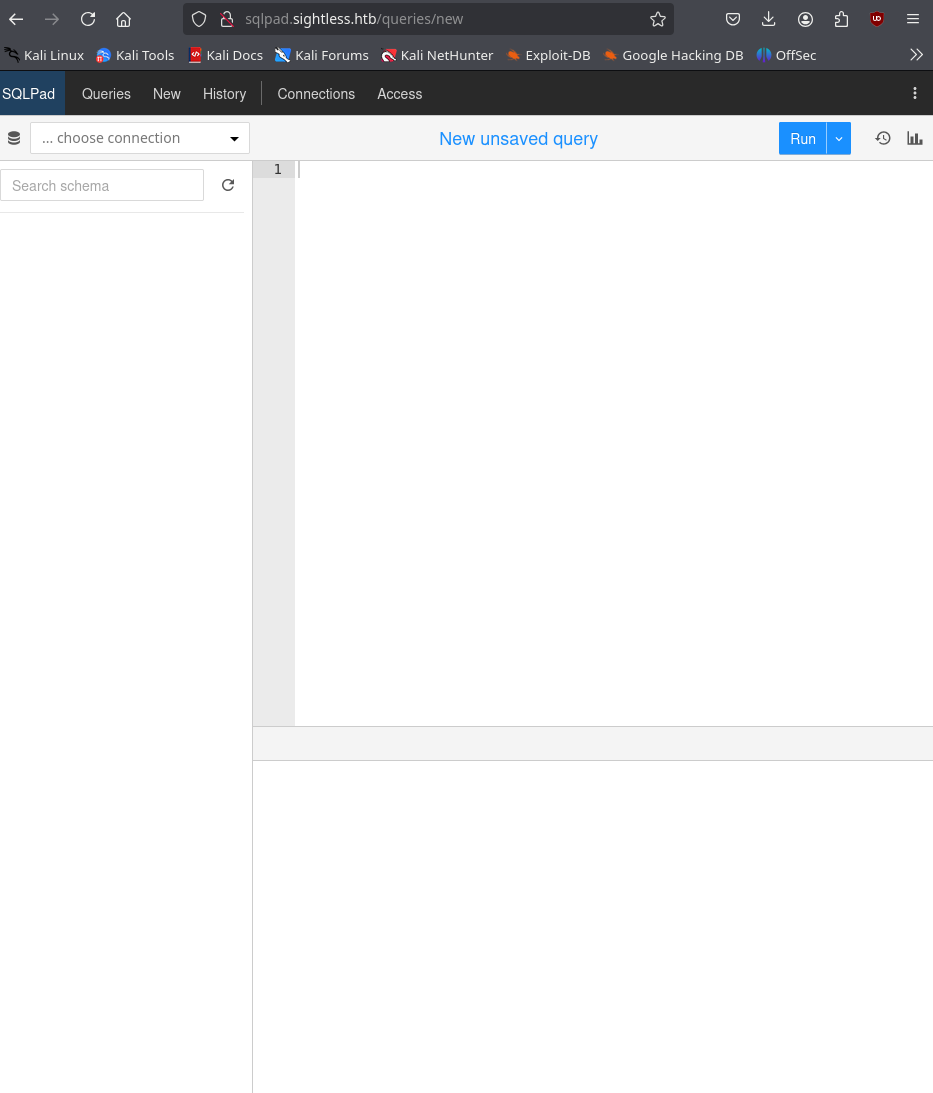The height and width of the screenshot is (1093, 933).
Task: Open the SQLPad three-dot options menu
Action: point(915,93)
